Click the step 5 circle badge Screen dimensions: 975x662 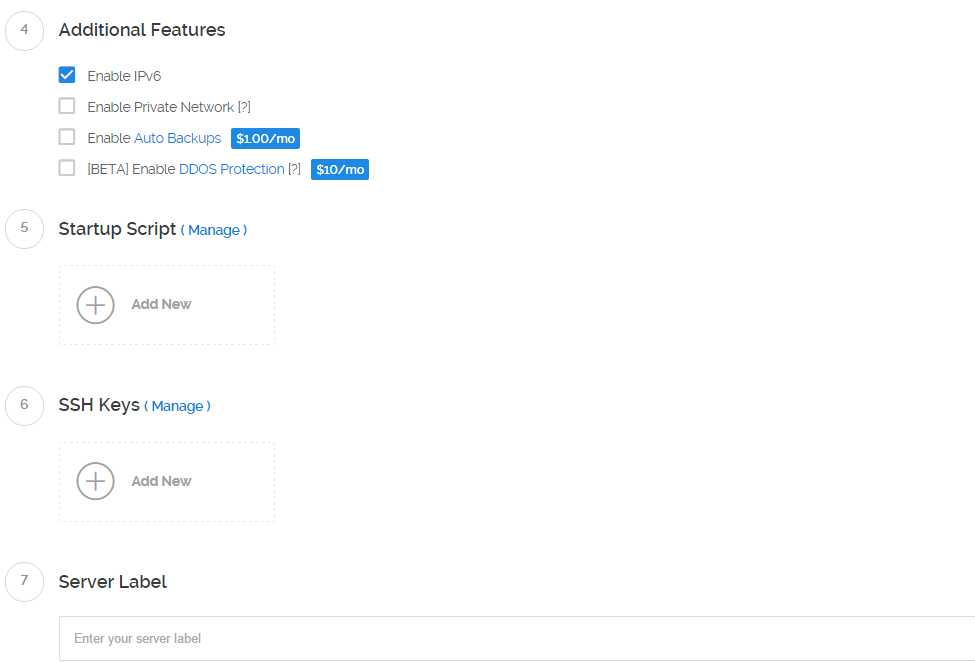(x=24, y=229)
